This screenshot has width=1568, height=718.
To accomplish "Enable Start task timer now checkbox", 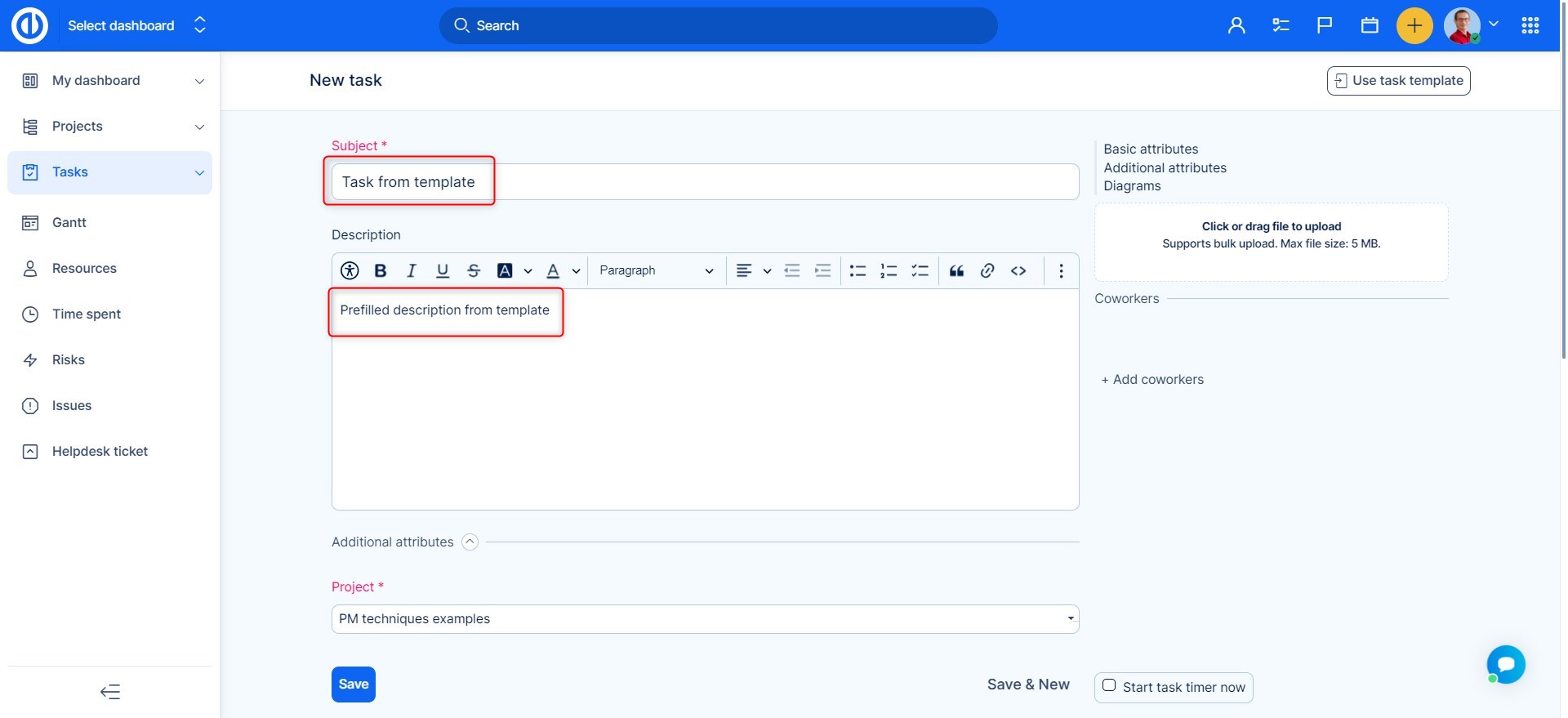I will tap(1109, 686).
